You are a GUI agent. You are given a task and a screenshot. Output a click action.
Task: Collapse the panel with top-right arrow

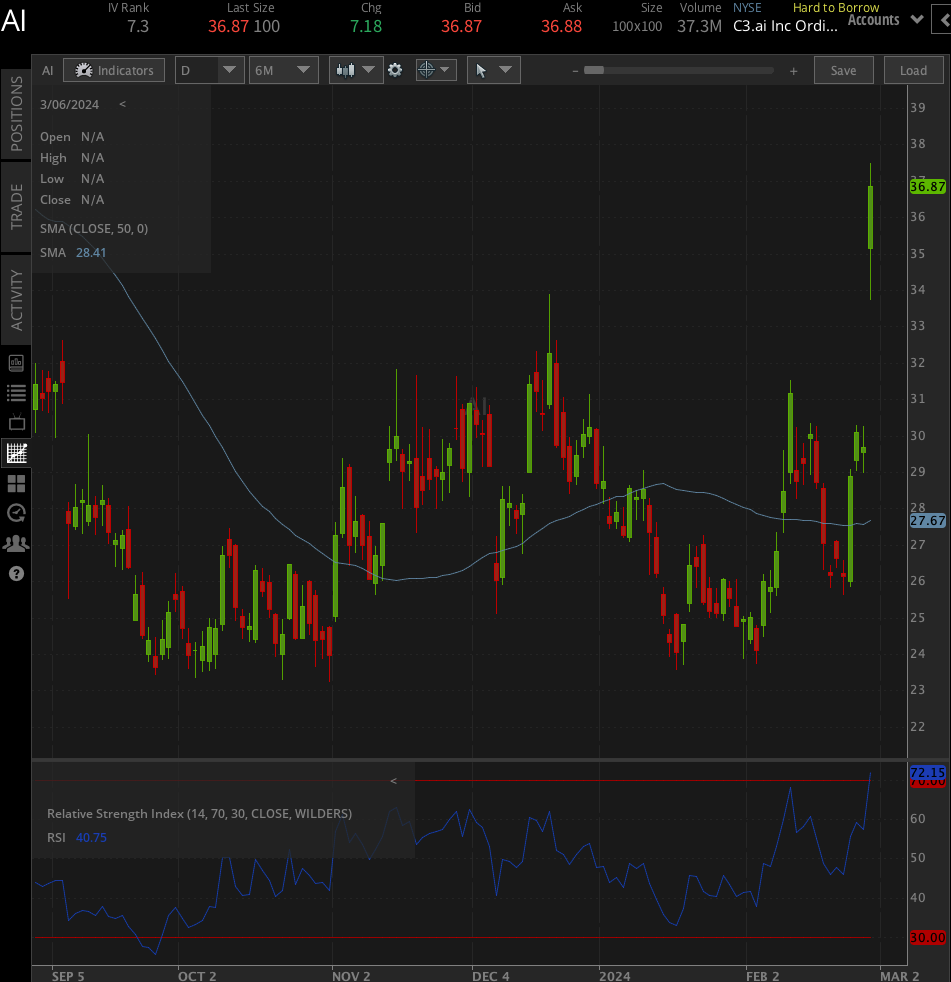943,20
